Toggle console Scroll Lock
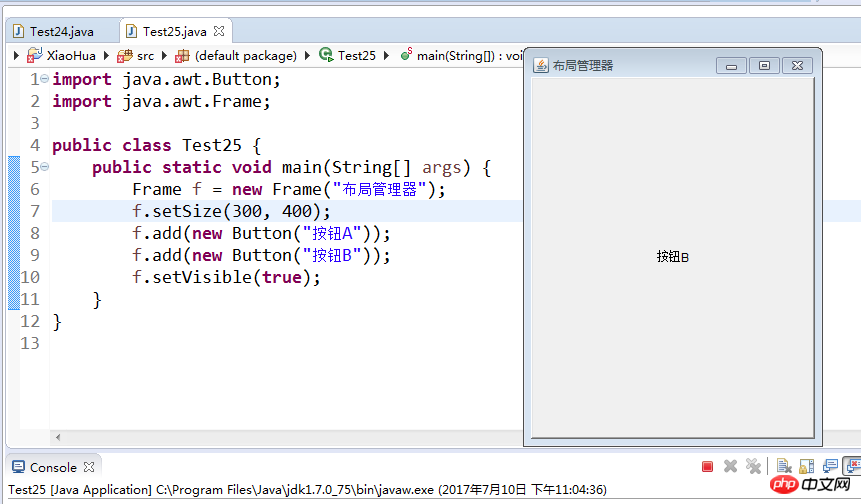The image size is (861, 504). point(807,467)
